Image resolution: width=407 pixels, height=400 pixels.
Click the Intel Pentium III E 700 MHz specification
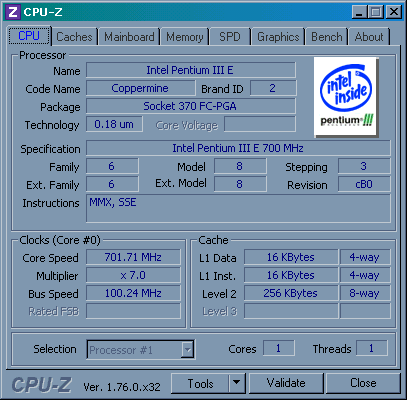click(238, 148)
